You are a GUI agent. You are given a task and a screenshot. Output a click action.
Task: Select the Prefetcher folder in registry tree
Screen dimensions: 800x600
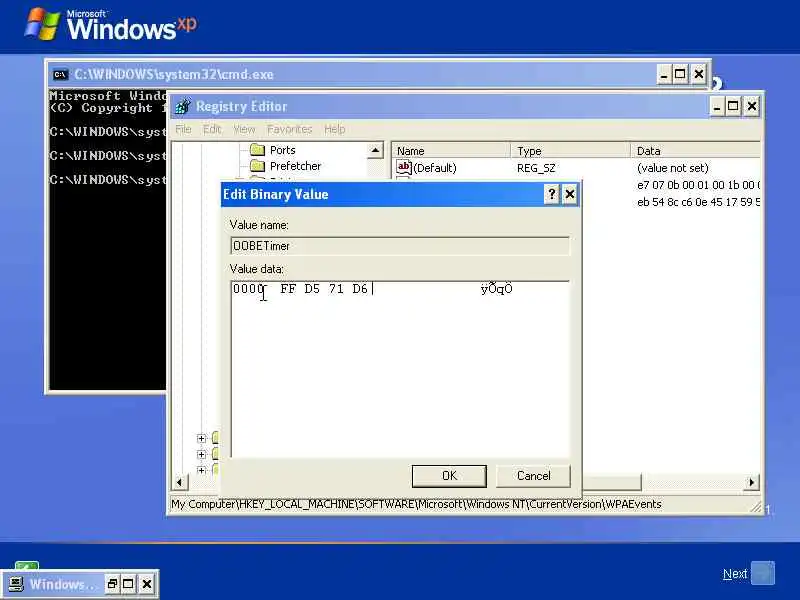(295, 166)
